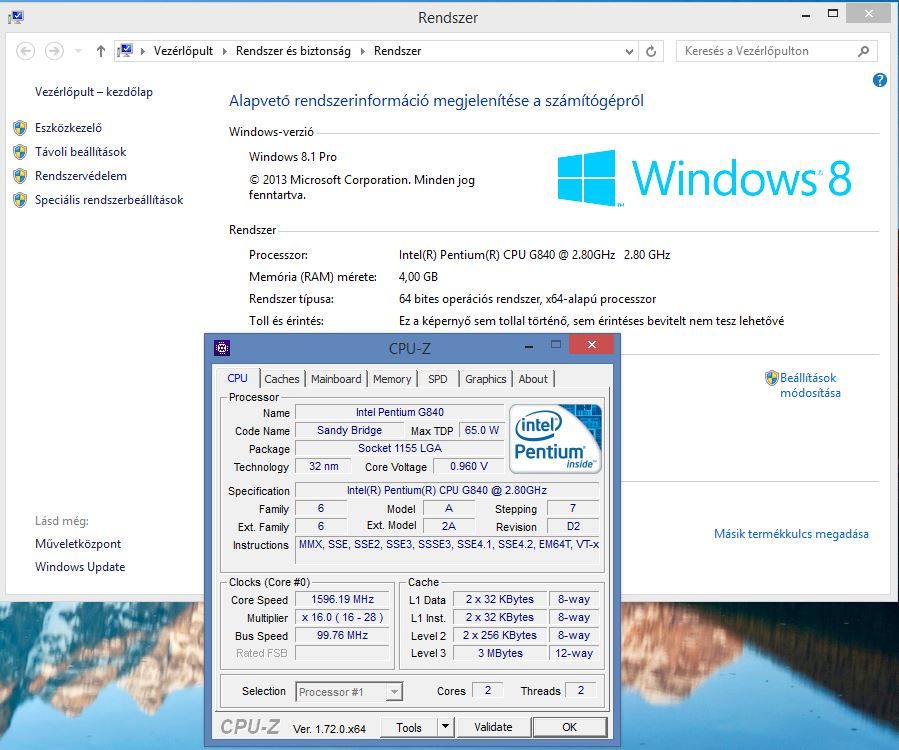
Task: Click Másik termékkulcs megadása link
Action: (x=791, y=534)
